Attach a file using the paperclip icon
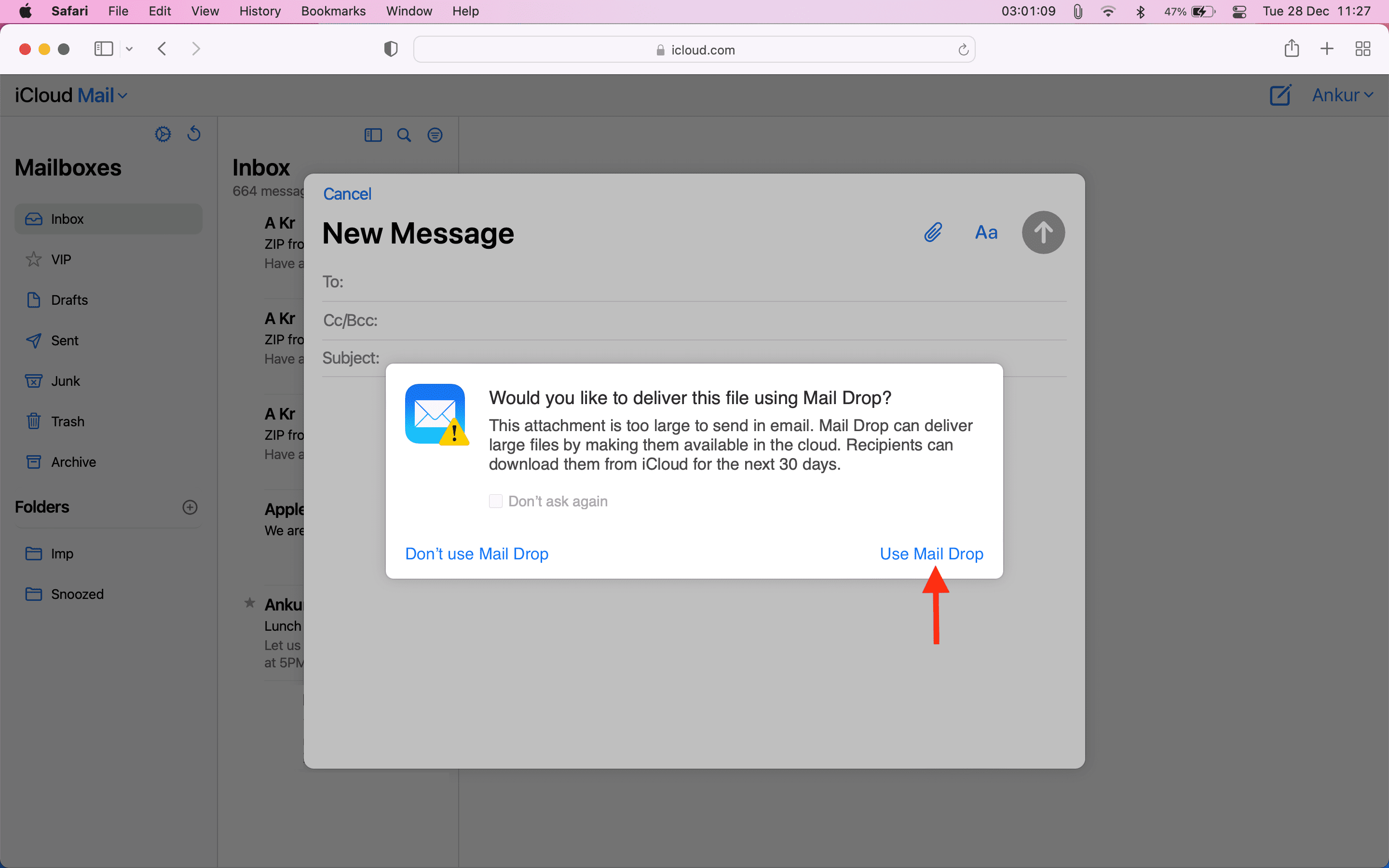 (x=932, y=232)
